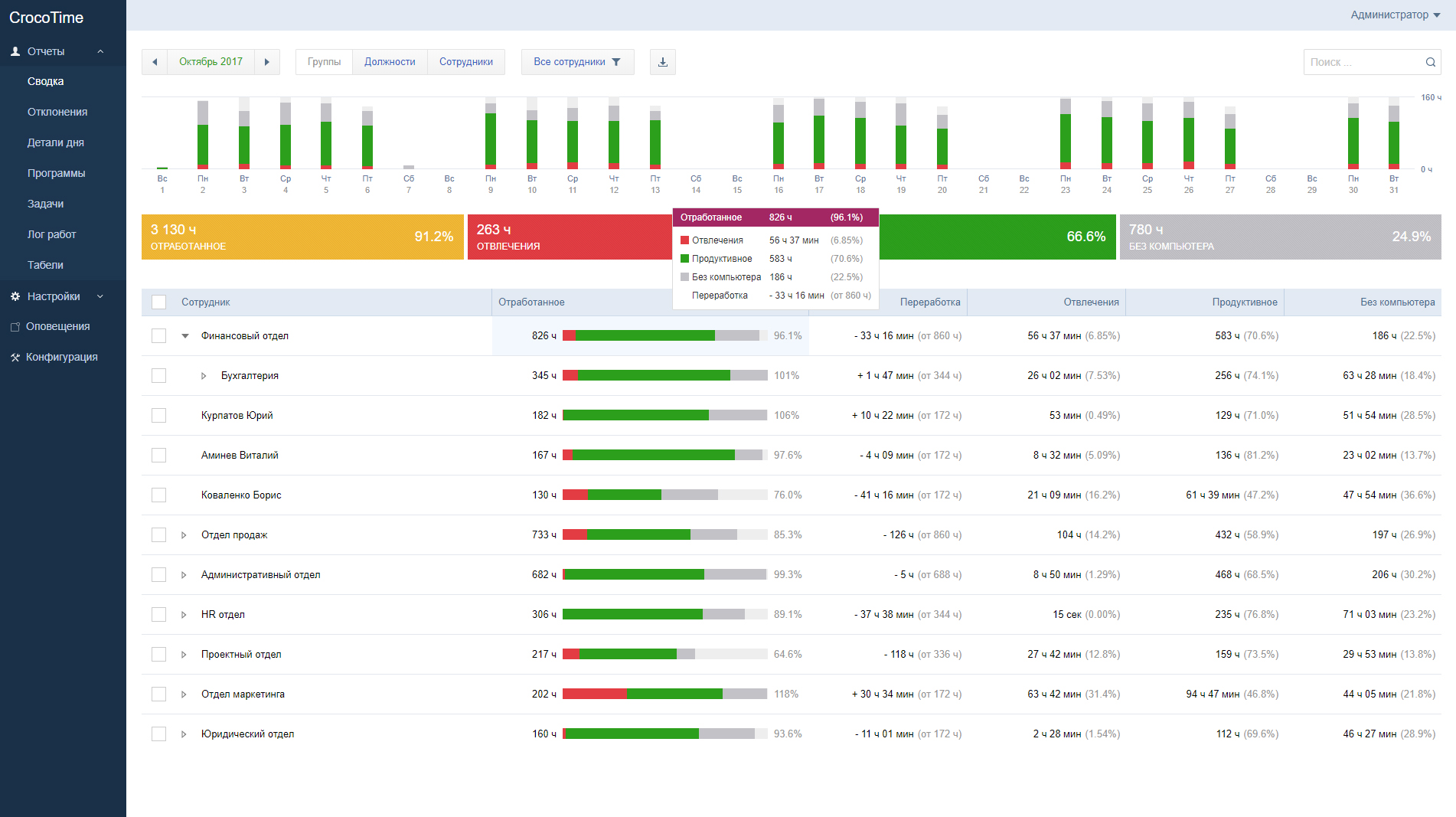This screenshot has height=817, width=1456.
Task: Sort by the Без компьютера column header
Action: point(1398,302)
